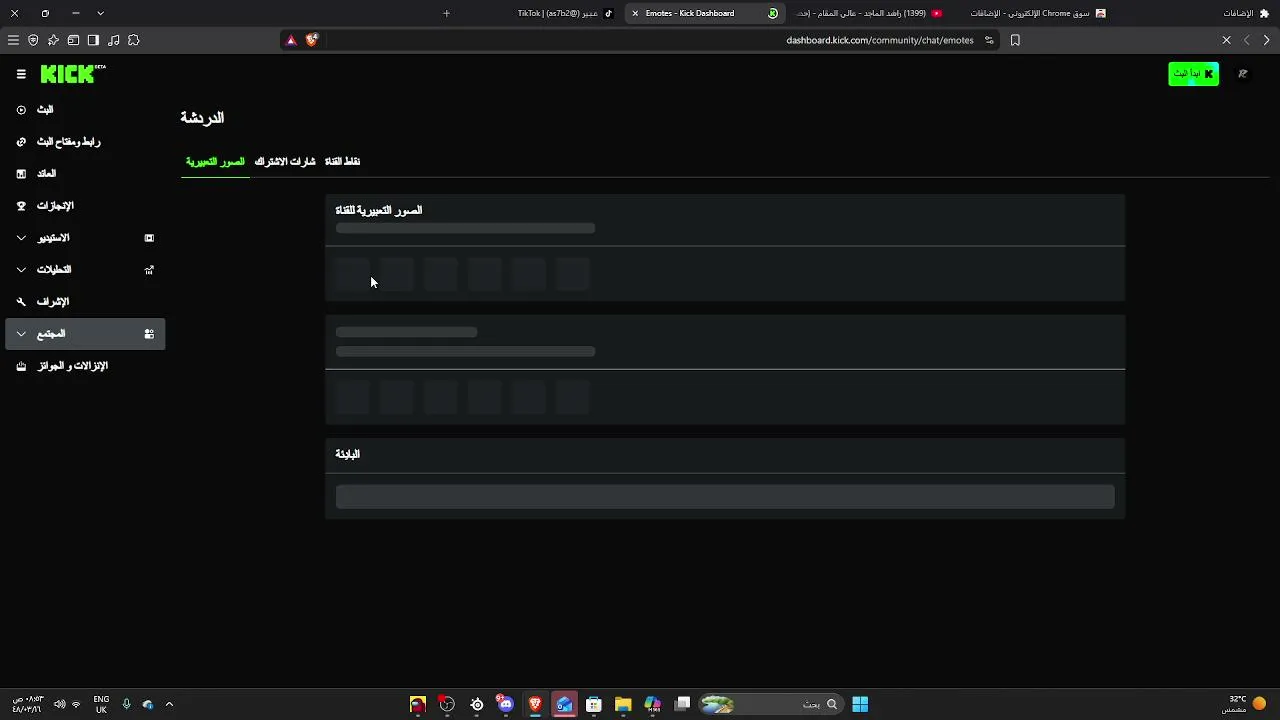1280x720 pixels.
Task: Open File Explorer from taskbar
Action: 623,705
